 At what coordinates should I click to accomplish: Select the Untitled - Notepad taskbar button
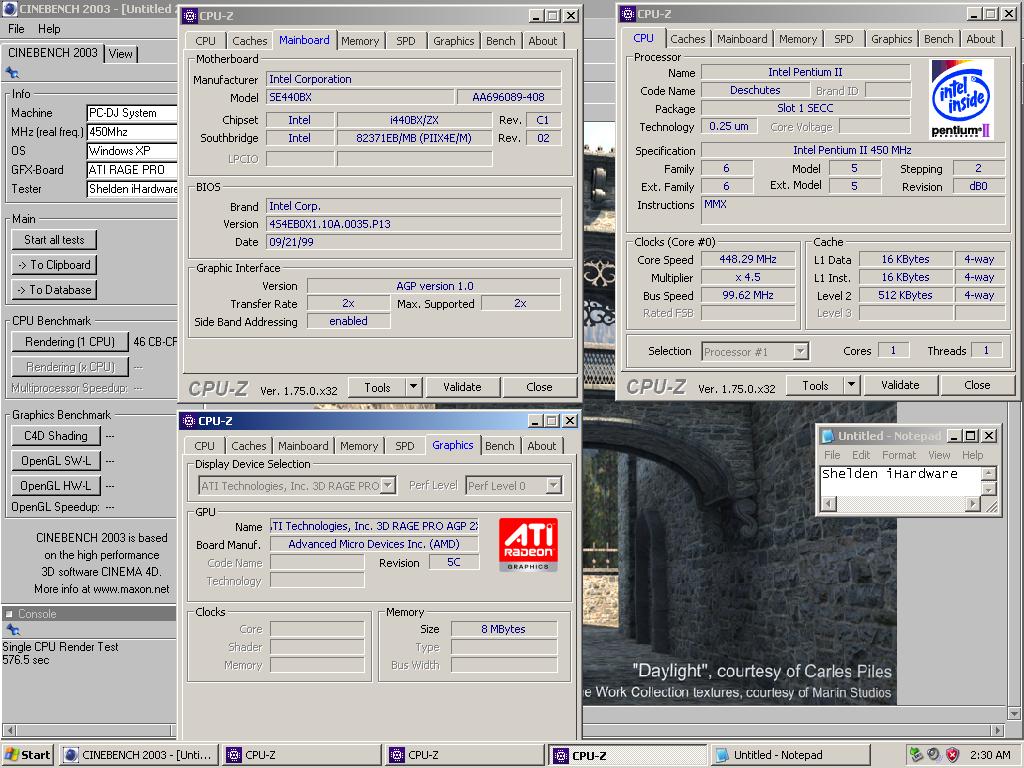pyautogui.click(x=790, y=755)
